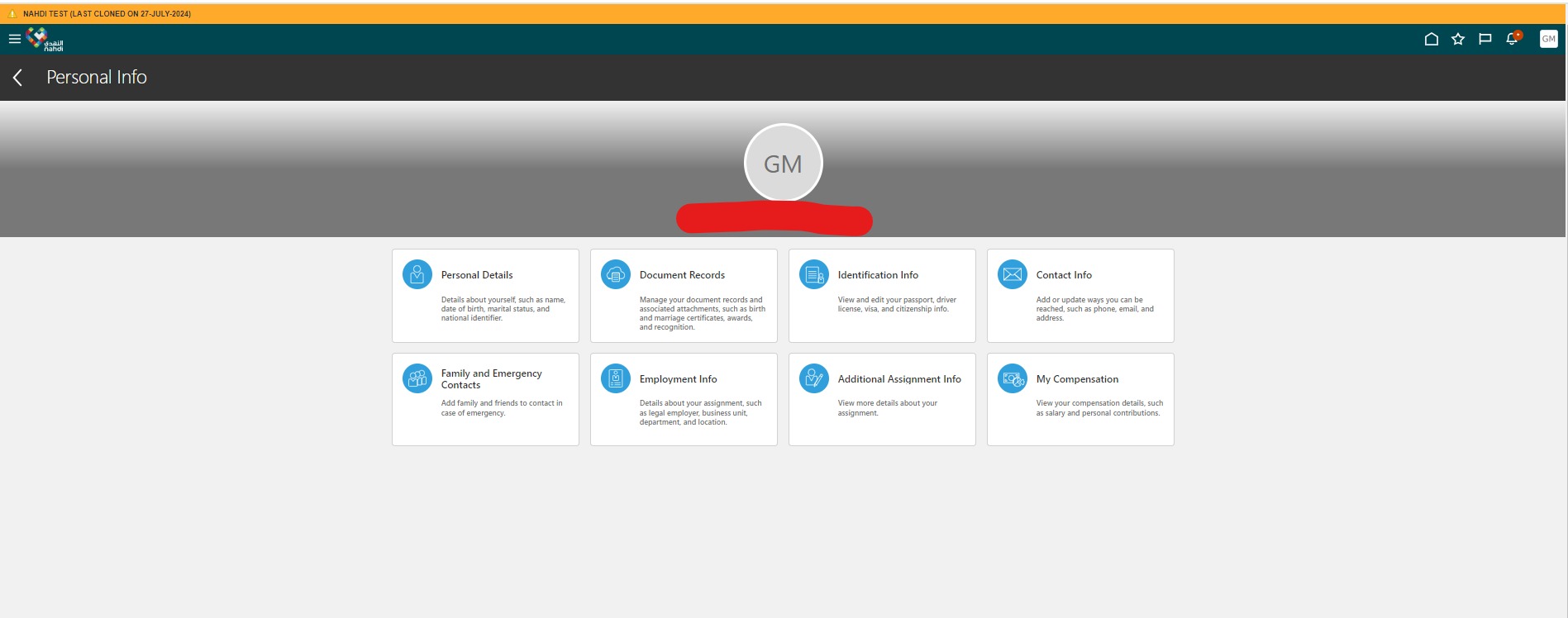Image resolution: width=1568 pixels, height=618 pixels.
Task: Click the Personal Details icon
Action: tap(417, 274)
